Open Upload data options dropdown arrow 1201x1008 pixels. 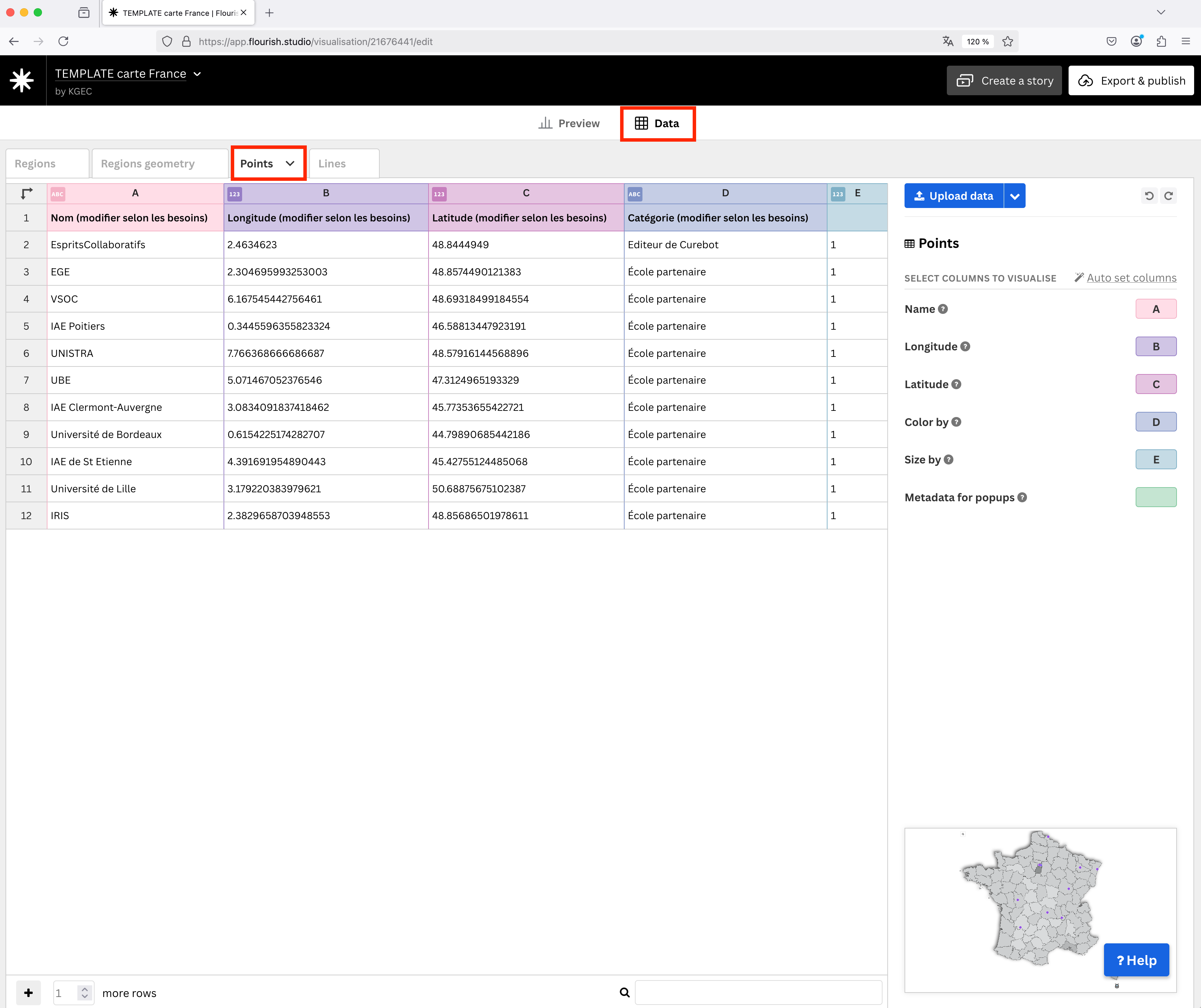pyautogui.click(x=1015, y=196)
